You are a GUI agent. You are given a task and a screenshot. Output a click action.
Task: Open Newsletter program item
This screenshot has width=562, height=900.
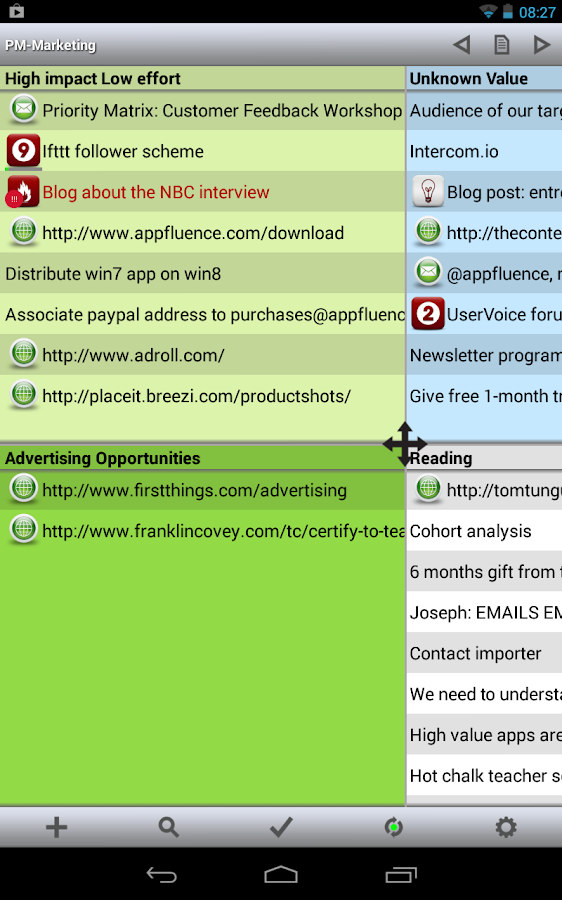point(485,355)
